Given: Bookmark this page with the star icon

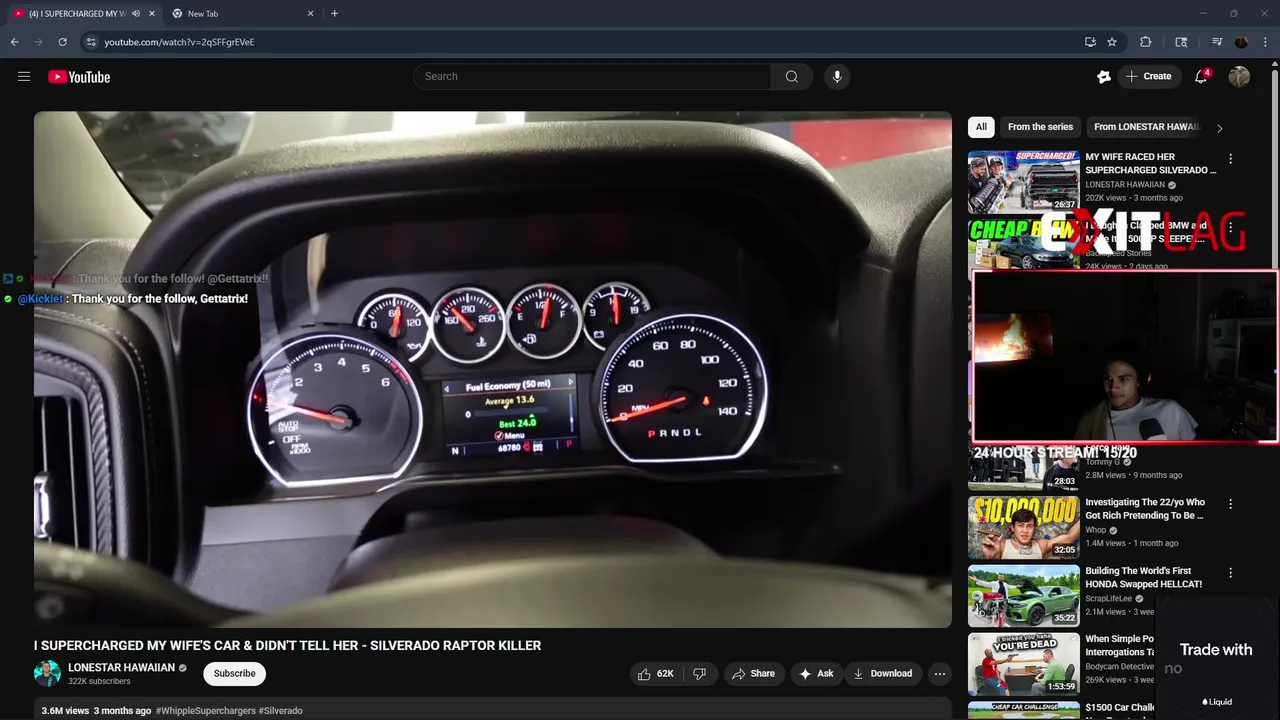Looking at the screenshot, I should [x=1112, y=42].
